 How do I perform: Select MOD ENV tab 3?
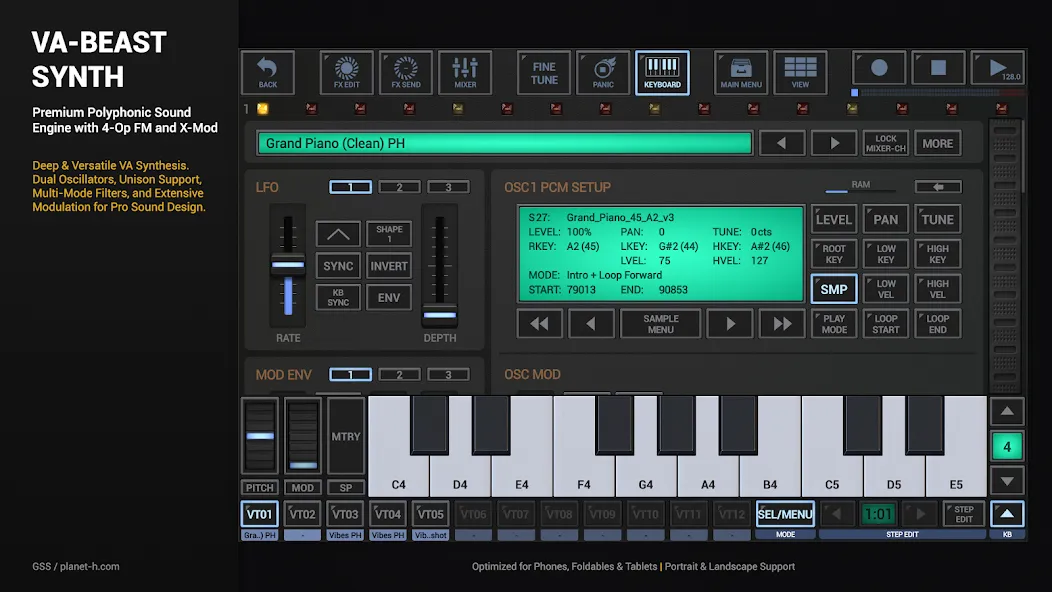[448, 375]
